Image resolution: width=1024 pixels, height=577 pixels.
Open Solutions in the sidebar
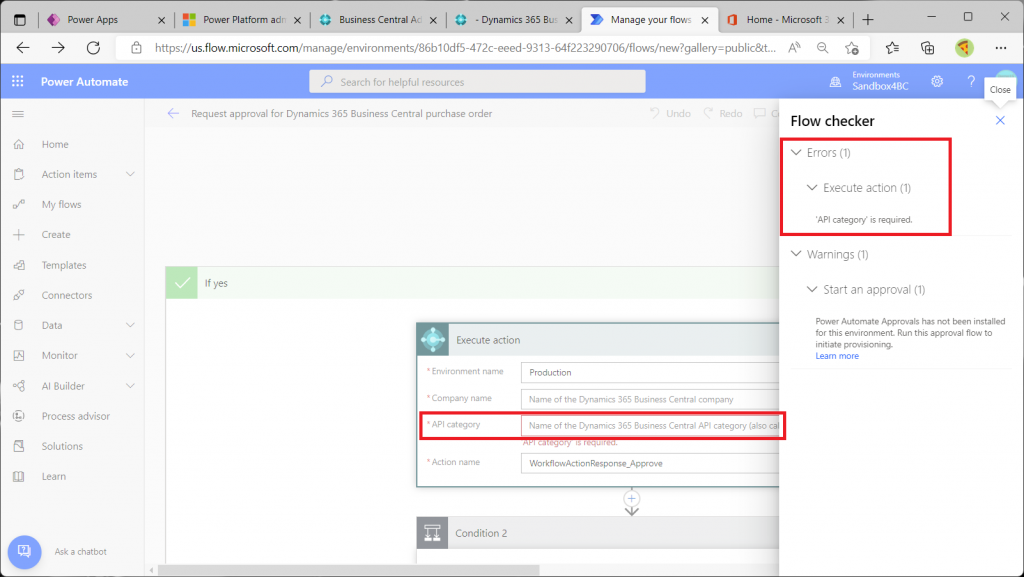pos(62,446)
